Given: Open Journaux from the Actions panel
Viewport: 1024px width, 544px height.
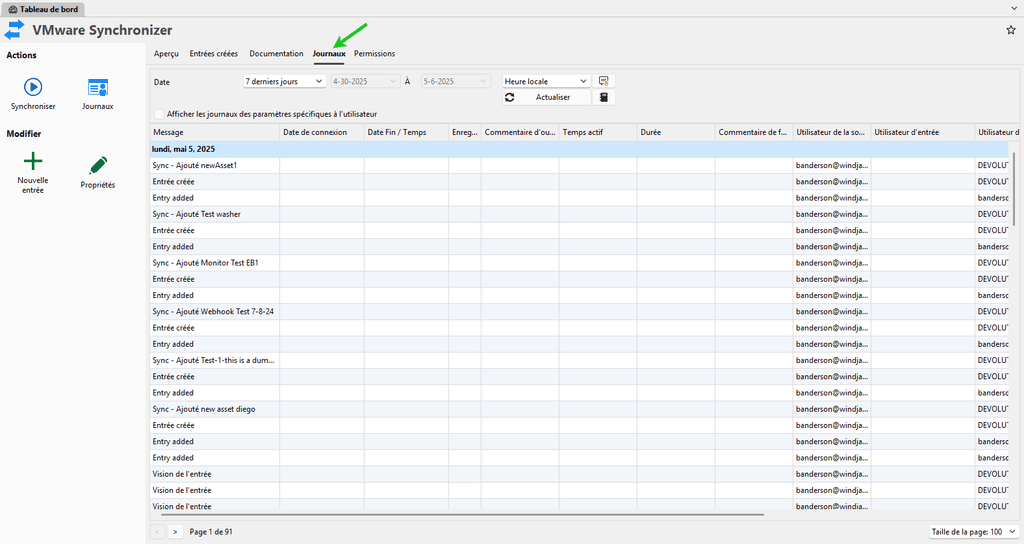Looking at the screenshot, I should coord(97,88).
